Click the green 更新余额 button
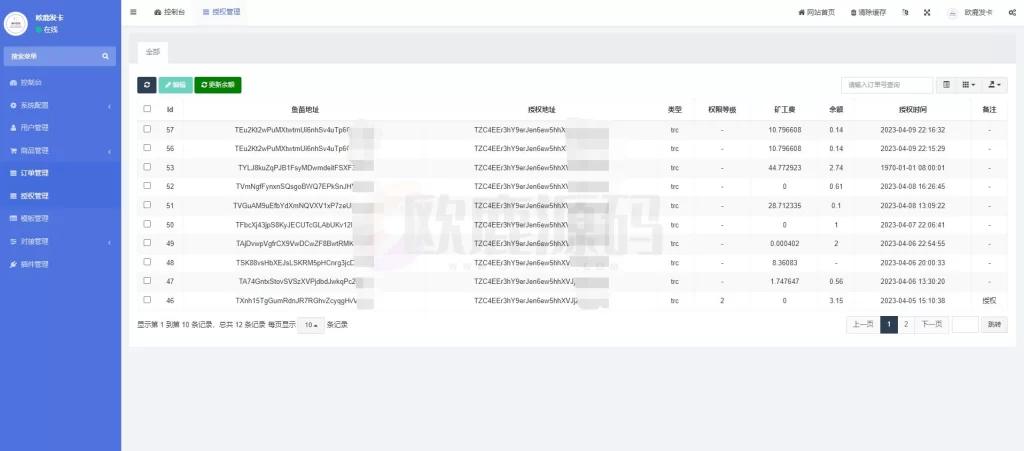The height and width of the screenshot is (451, 1024). click(x=217, y=85)
